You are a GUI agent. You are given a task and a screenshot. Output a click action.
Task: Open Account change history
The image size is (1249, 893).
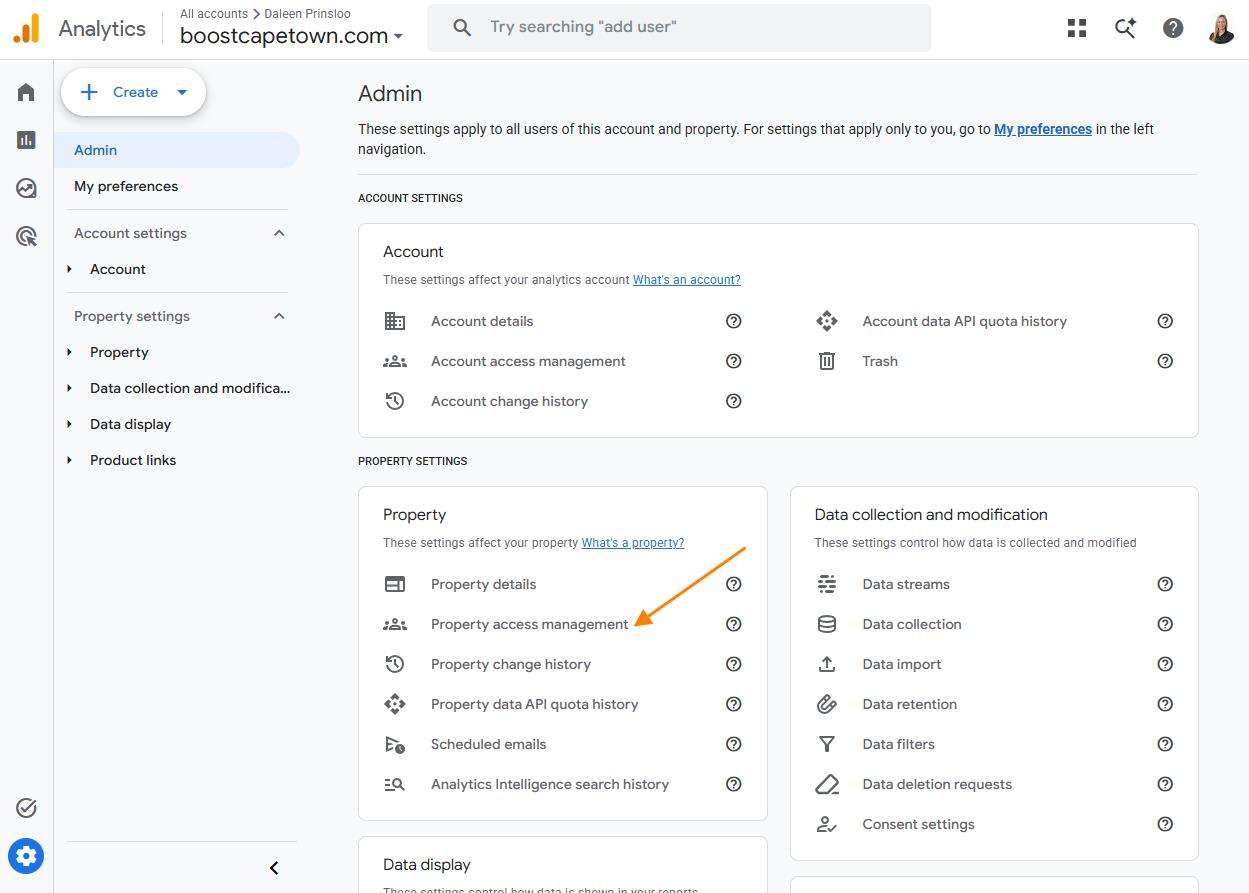point(509,401)
